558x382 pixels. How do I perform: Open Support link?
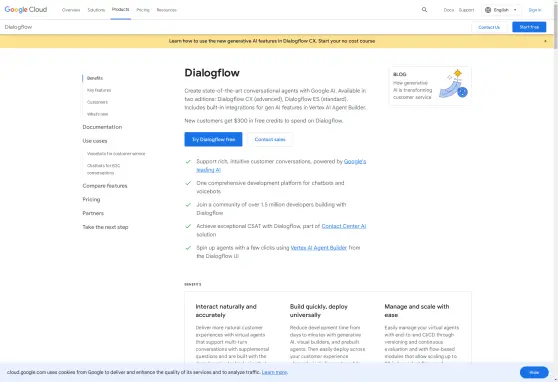tap(466, 10)
